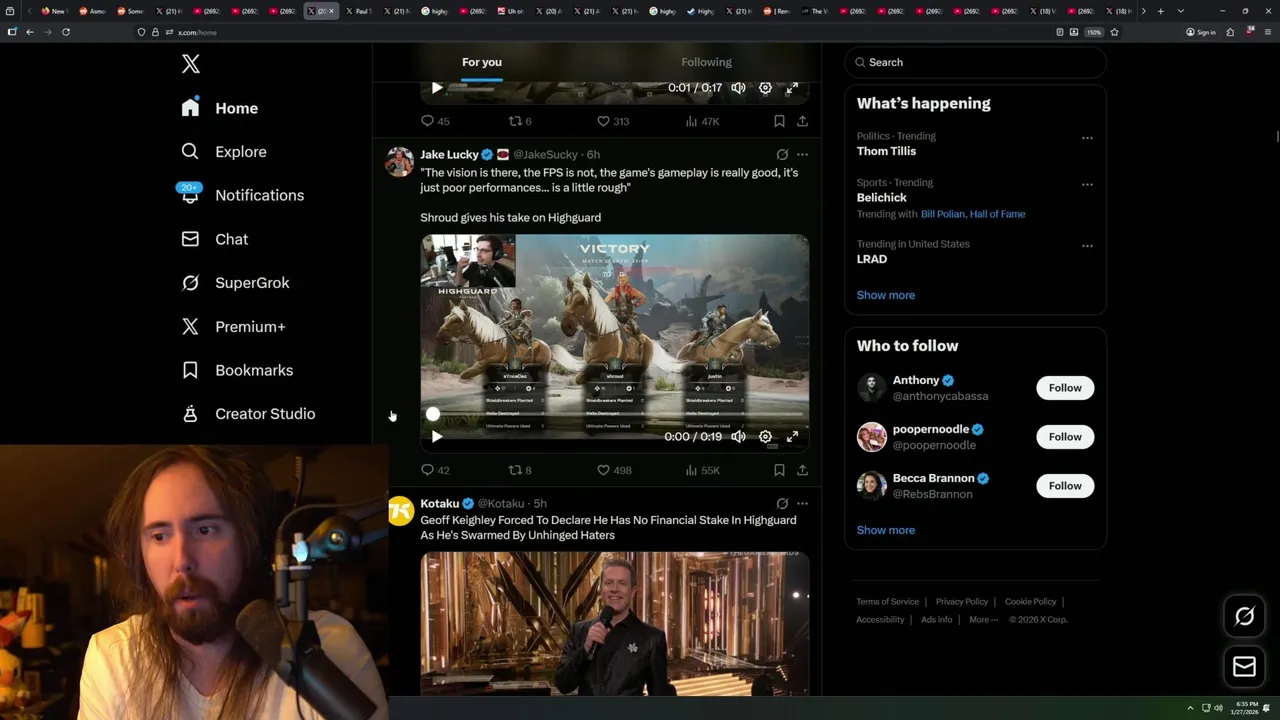The width and height of the screenshot is (1280, 720).
Task: Show more under What's happening
Action: [886, 295]
